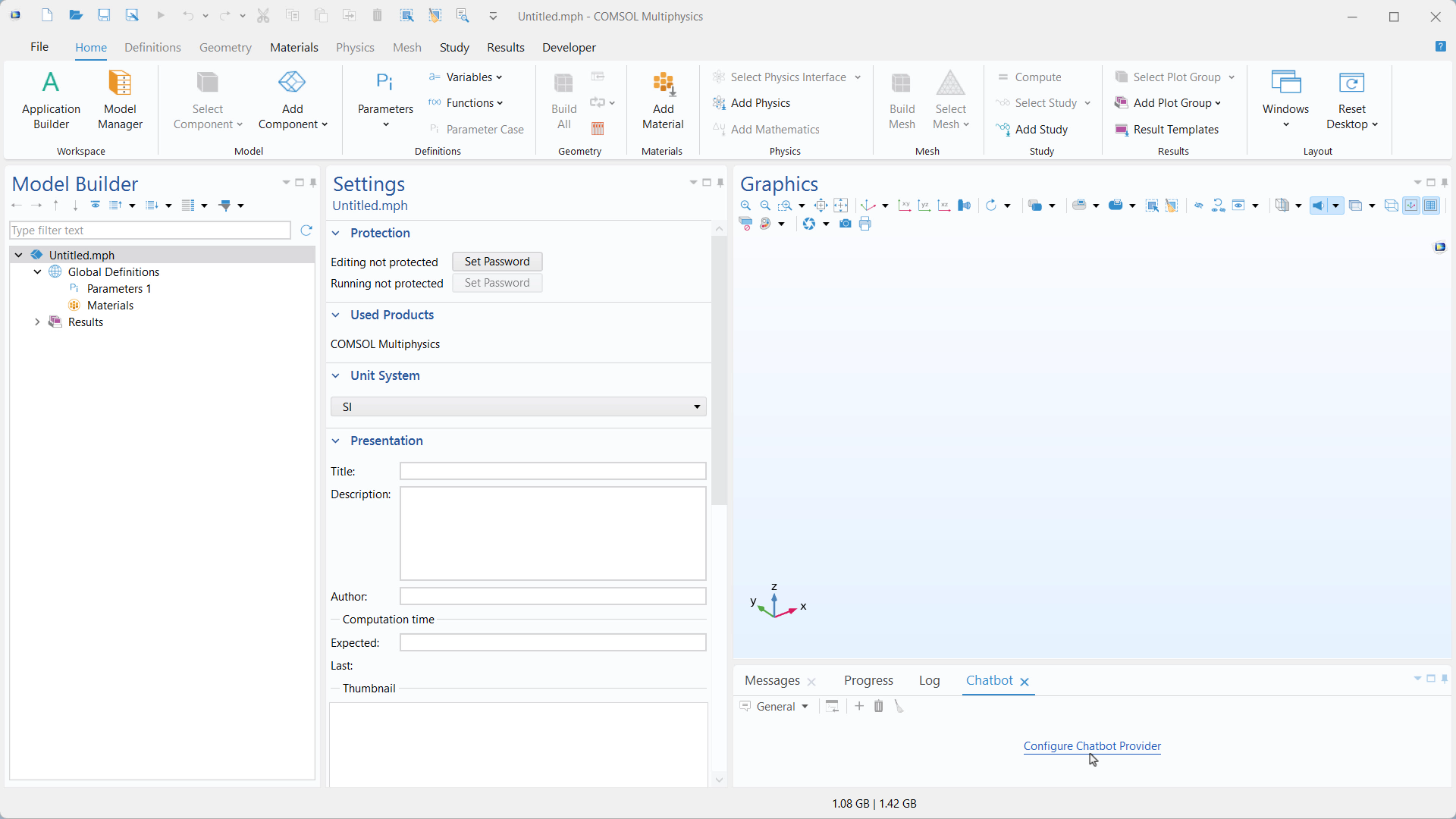
Task: Collapse the Used Products section
Action: [x=336, y=315]
